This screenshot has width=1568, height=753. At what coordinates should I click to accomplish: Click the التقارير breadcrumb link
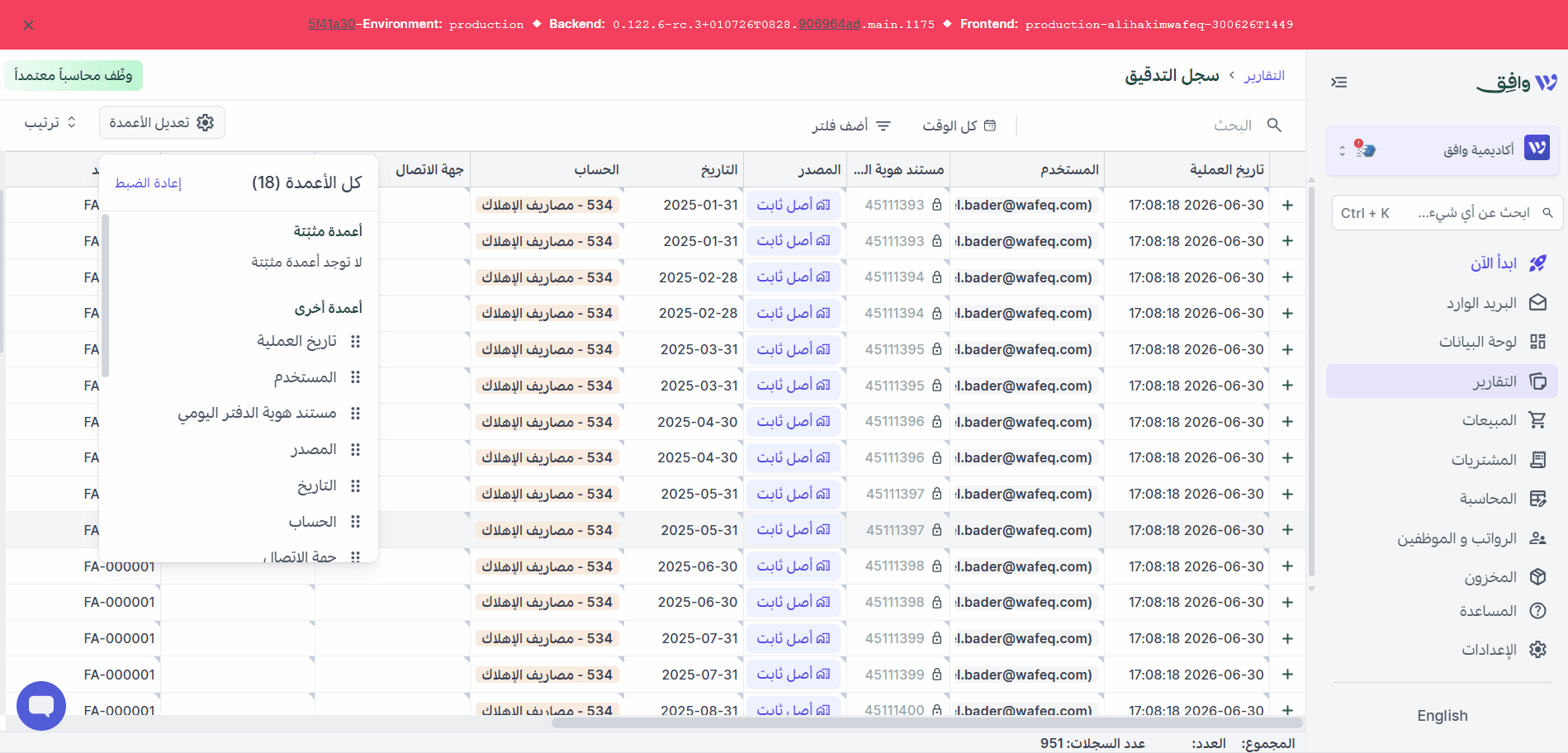click(1264, 75)
